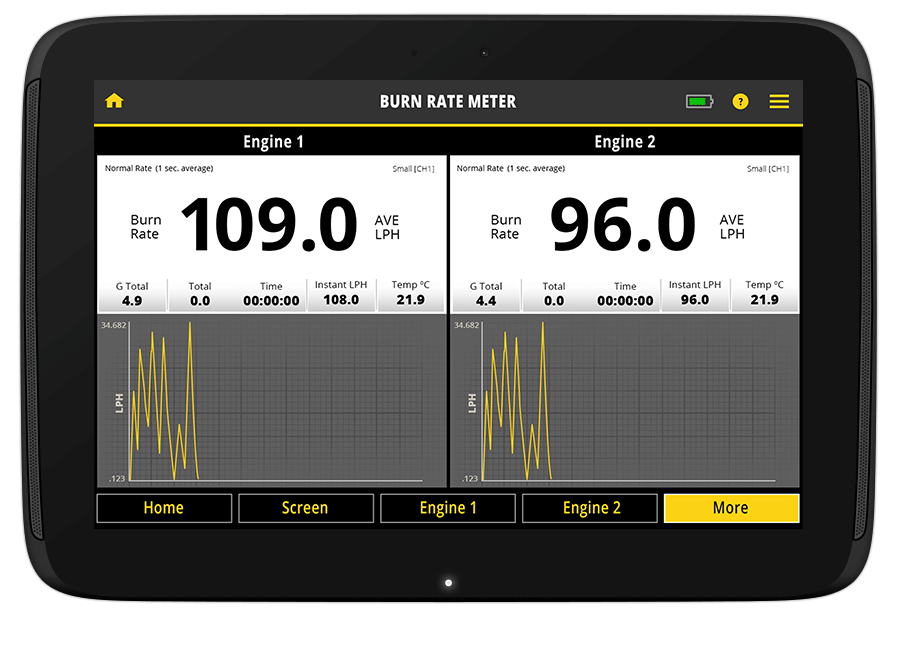The width and height of the screenshot is (900, 647).
Task: Tap the highlighted More button
Action: point(731,508)
